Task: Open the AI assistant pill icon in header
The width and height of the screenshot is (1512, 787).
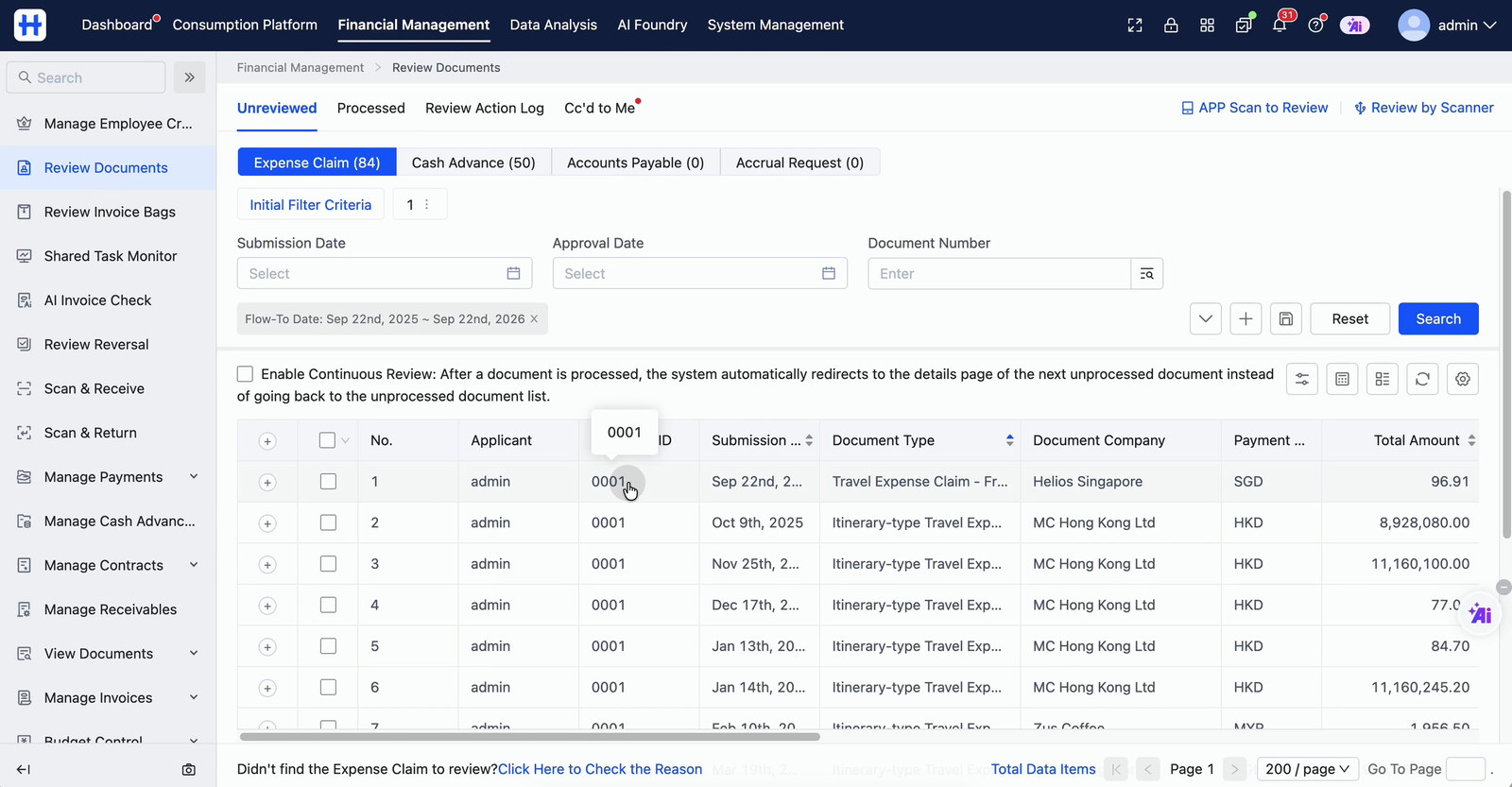Action: point(1354,26)
